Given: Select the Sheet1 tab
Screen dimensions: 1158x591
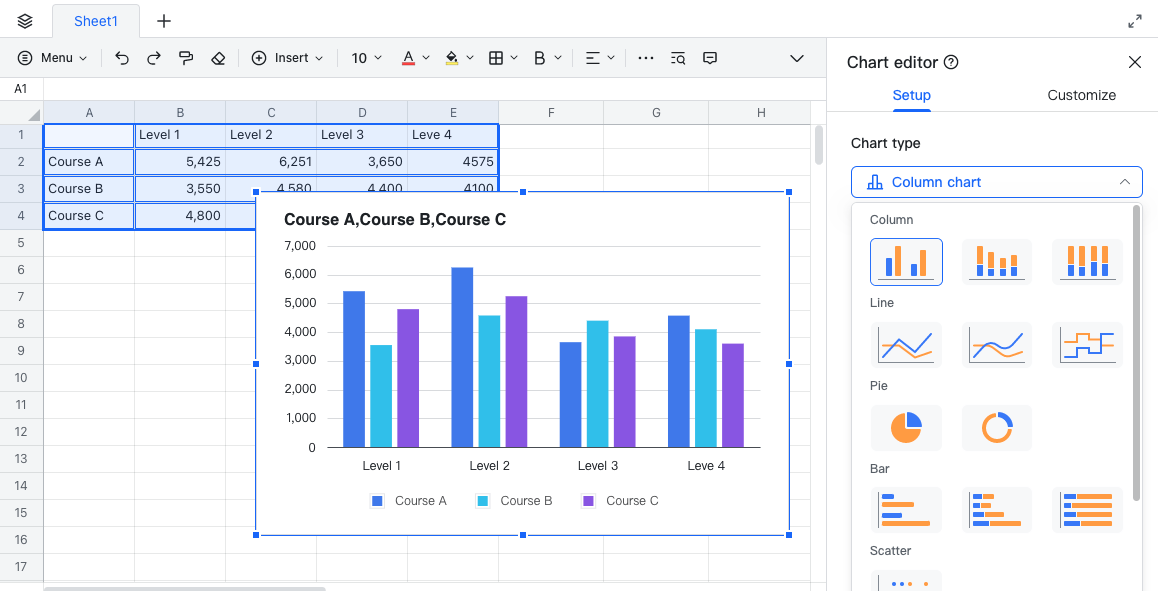Looking at the screenshot, I should pyautogui.click(x=96, y=21).
